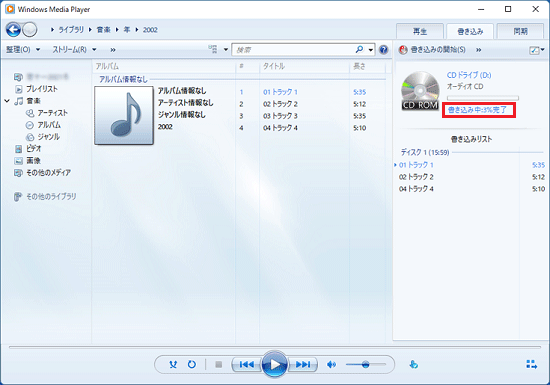
Task: Click 2002 in the breadcrumb
Action: click(150, 30)
